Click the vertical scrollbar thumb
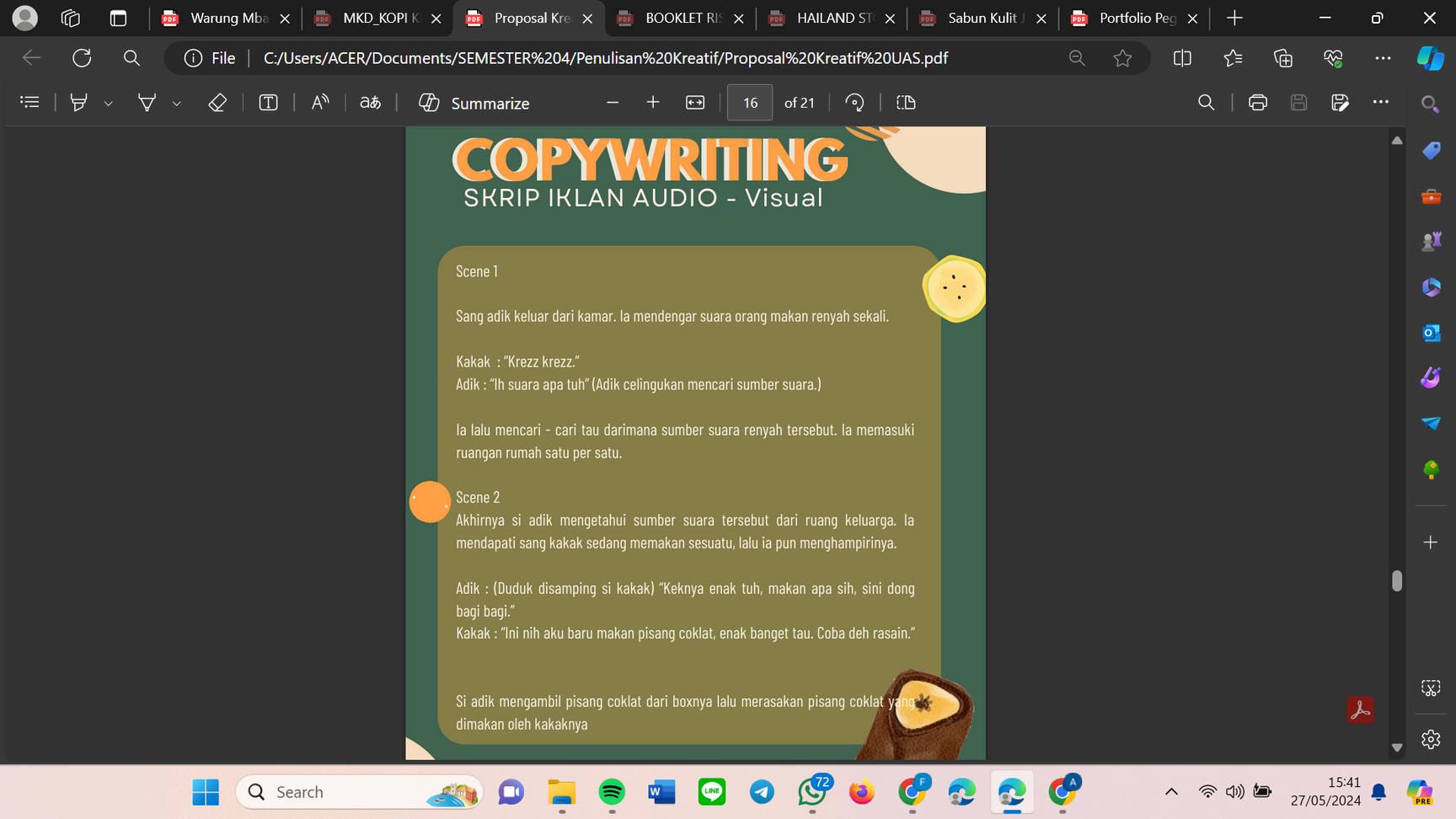1456x819 pixels. (1397, 581)
